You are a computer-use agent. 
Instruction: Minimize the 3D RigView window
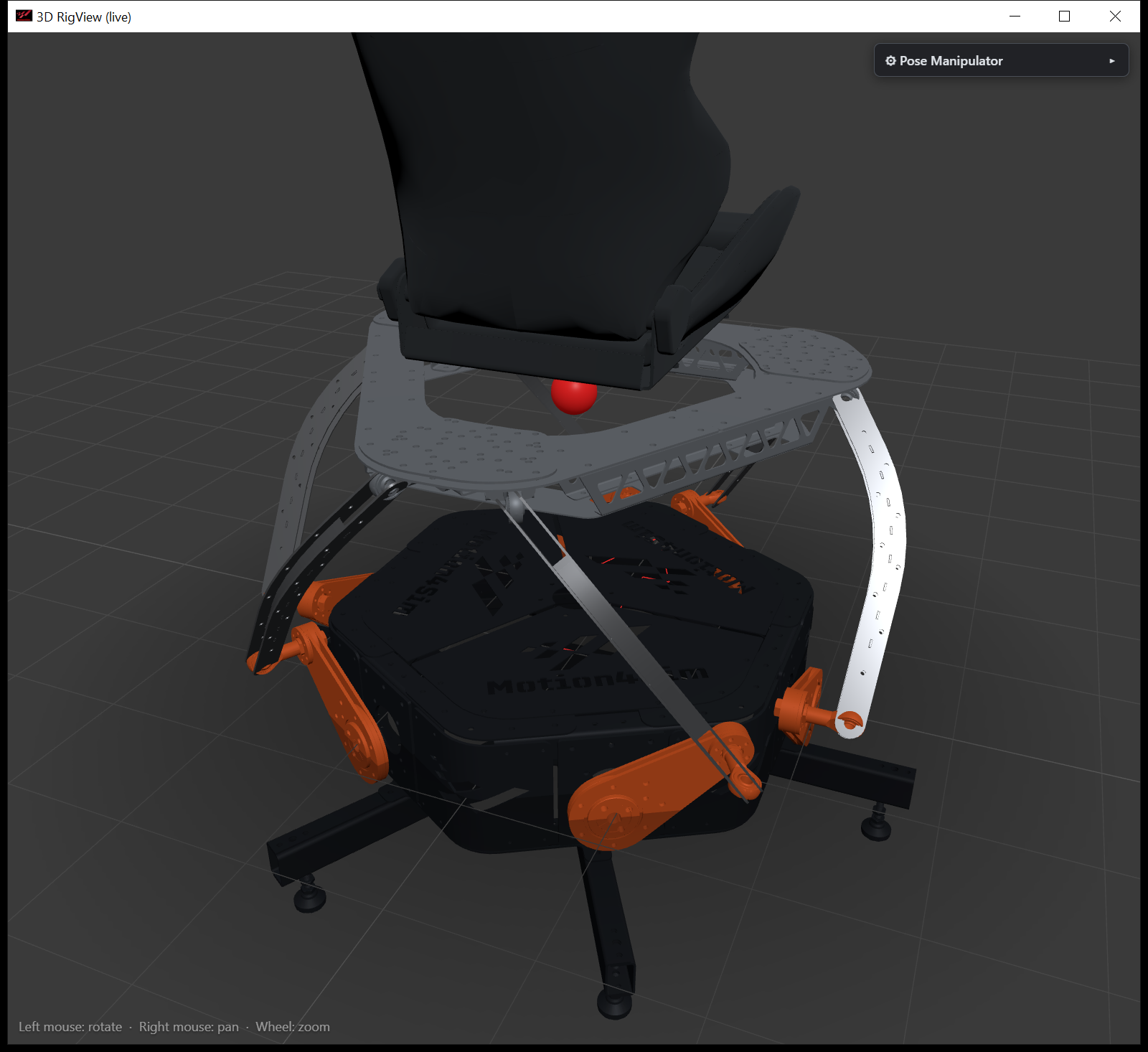point(1015,17)
